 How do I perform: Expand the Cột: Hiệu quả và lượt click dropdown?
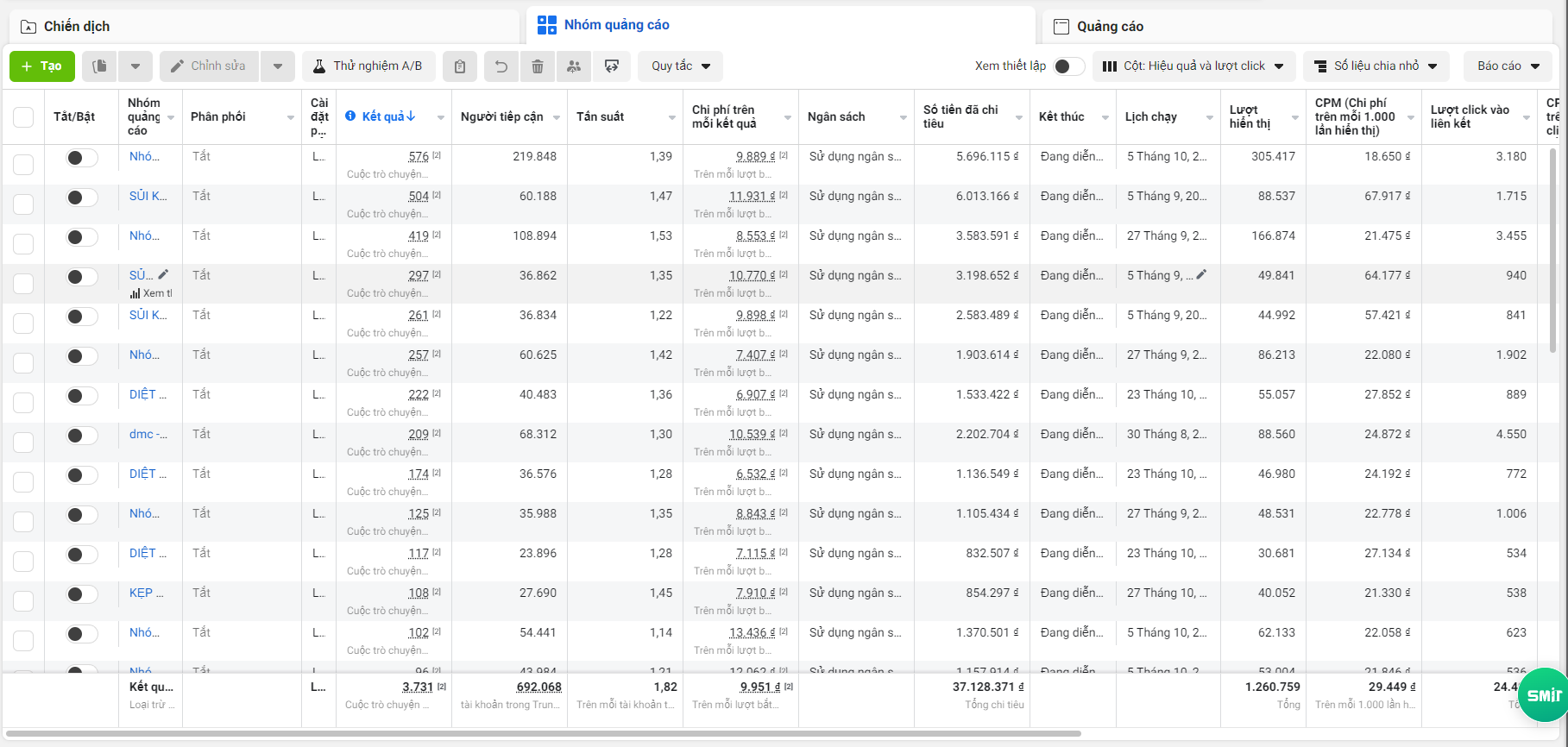click(x=1194, y=66)
